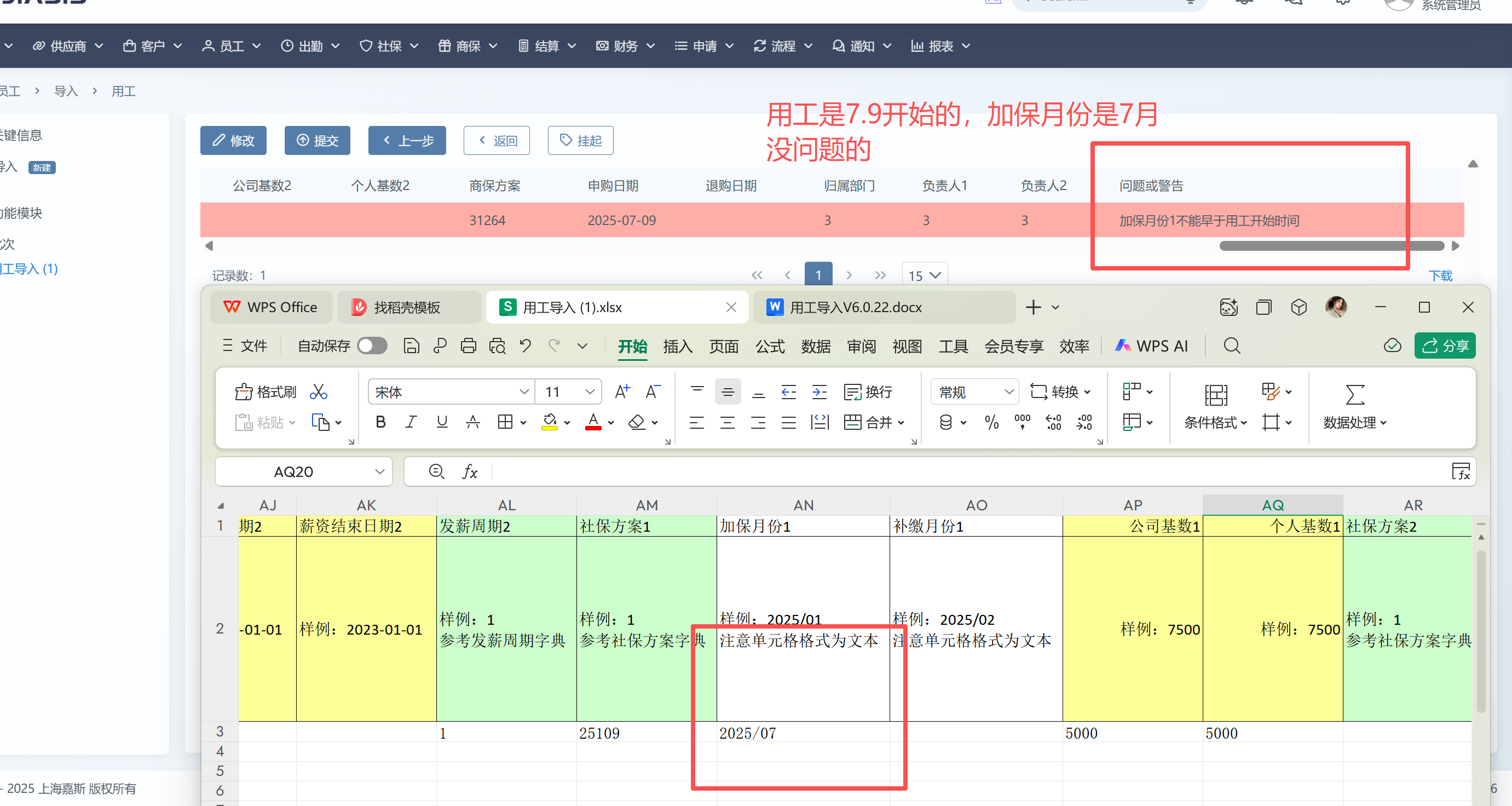Toggle the 自动保存 auto-save switch
Viewport: 1512px width, 806px height.
click(x=372, y=346)
